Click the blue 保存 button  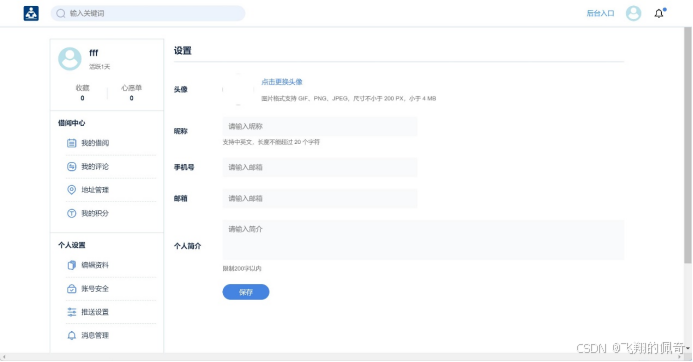(x=246, y=292)
